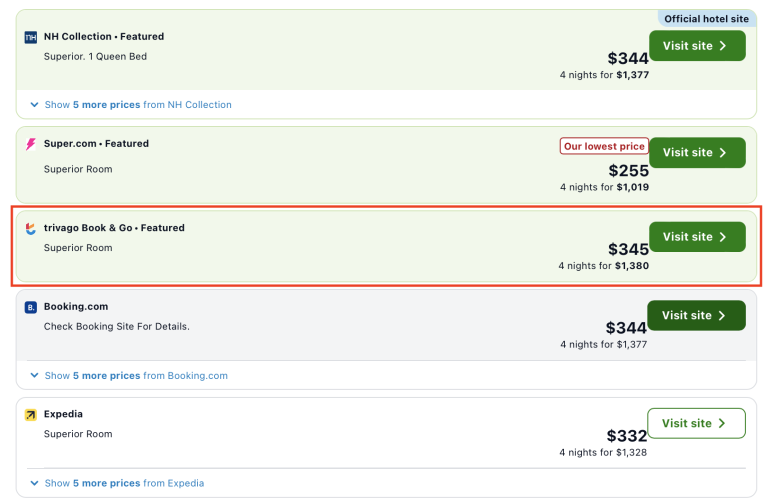Visit site for NH Collection offer
This screenshot has width=770, height=504.
point(696,45)
